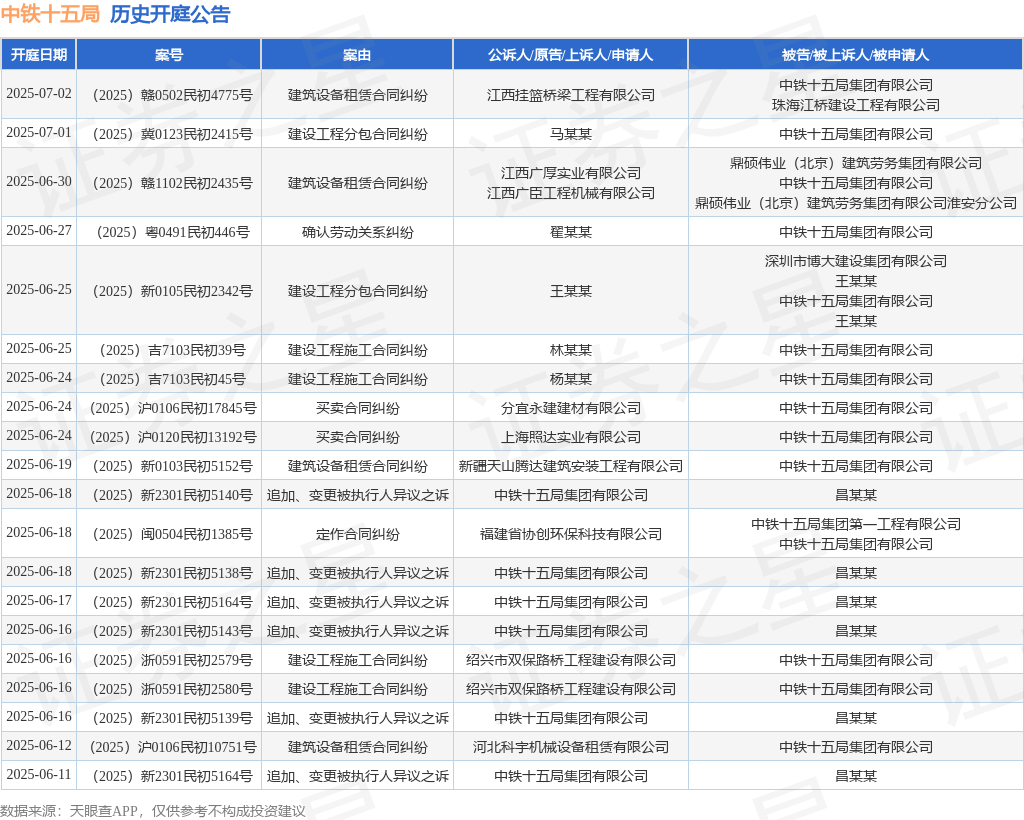The height and width of the screenshot is (820, 1024).
Task: Select plaintiff 福建省协创环保科技有限公司
Action: pos(570,534)
